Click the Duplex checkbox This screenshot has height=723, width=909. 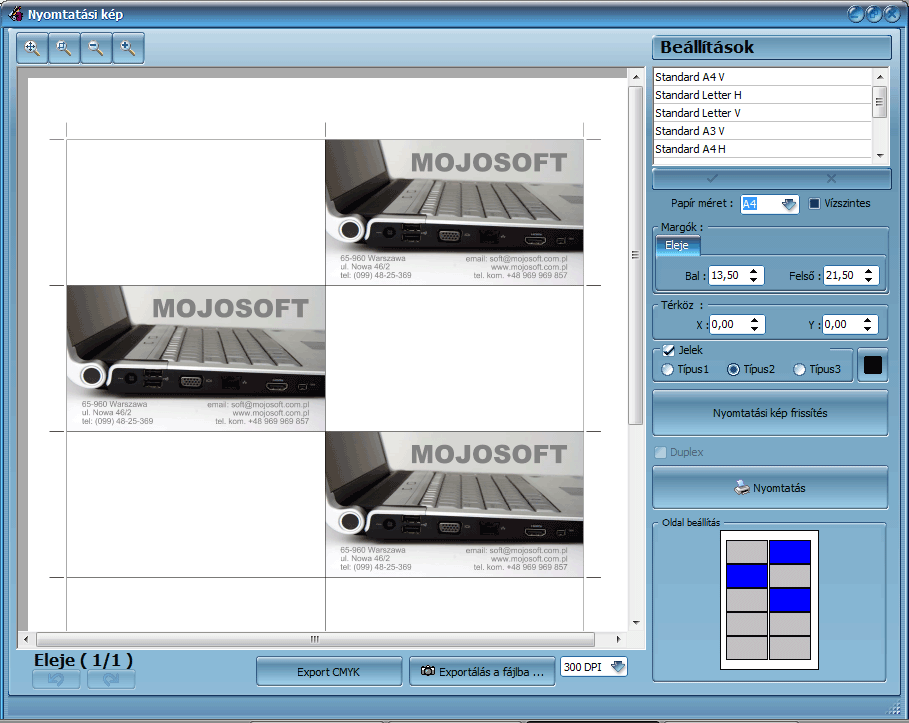tap(660, 452)
